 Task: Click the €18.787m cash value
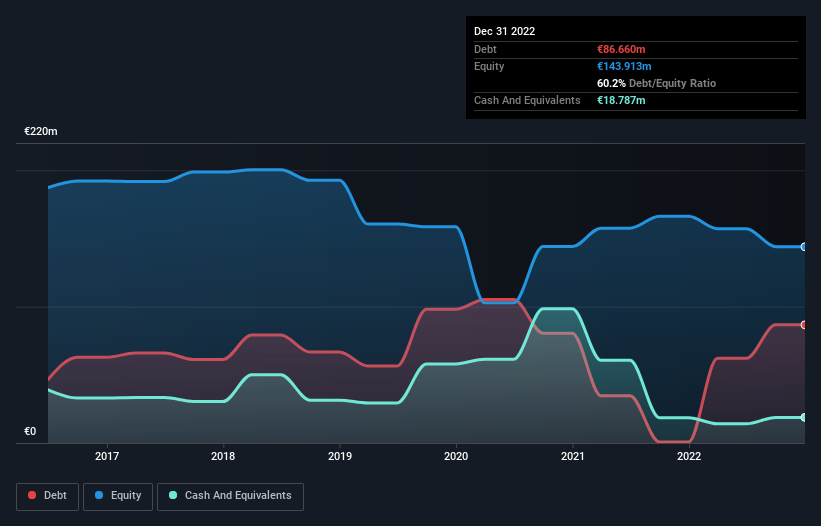click(x=622, y=100)
